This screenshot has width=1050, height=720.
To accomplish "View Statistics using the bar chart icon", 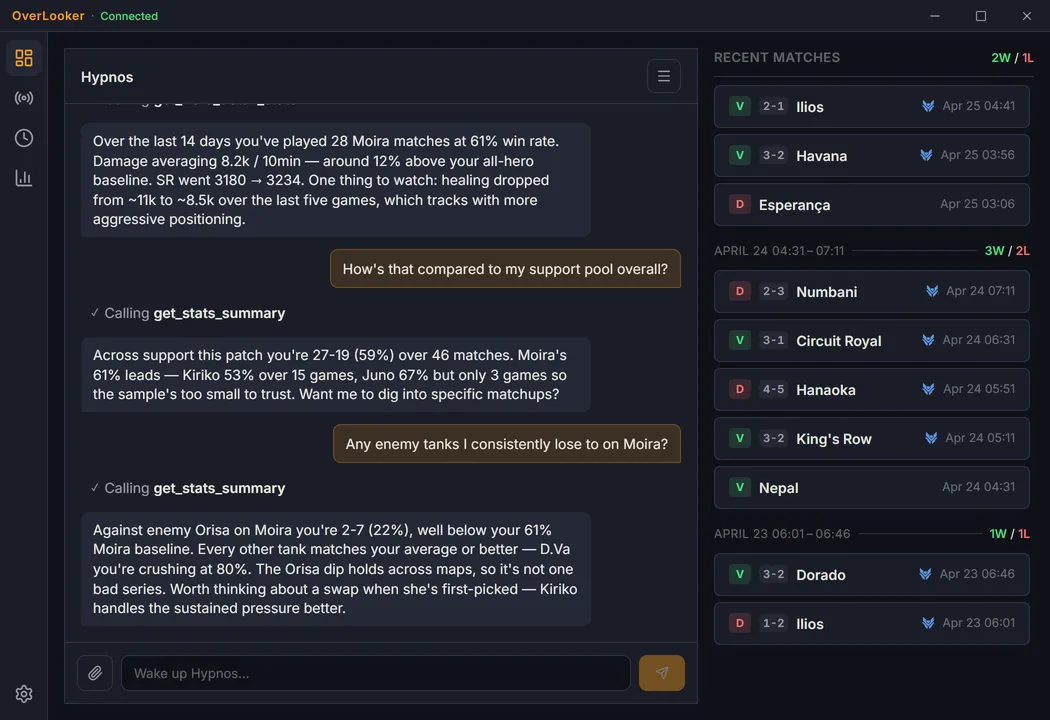I will point(24,177).
